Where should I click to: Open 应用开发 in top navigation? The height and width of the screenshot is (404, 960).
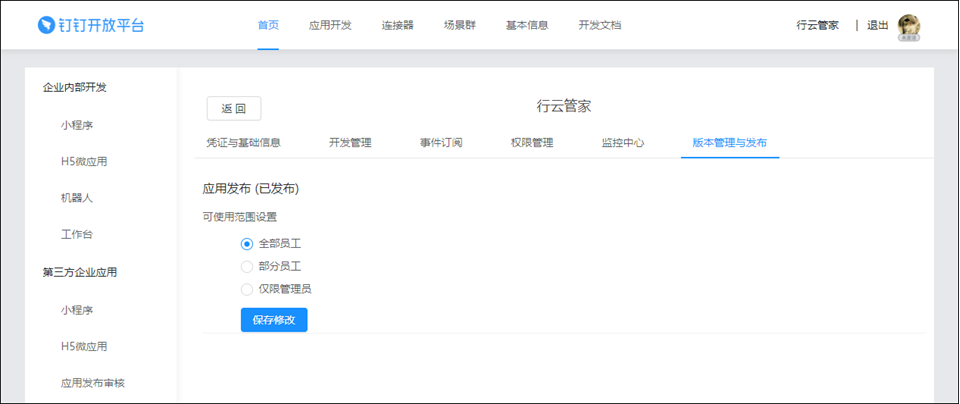pyautogui.click(x=330, y=25)
